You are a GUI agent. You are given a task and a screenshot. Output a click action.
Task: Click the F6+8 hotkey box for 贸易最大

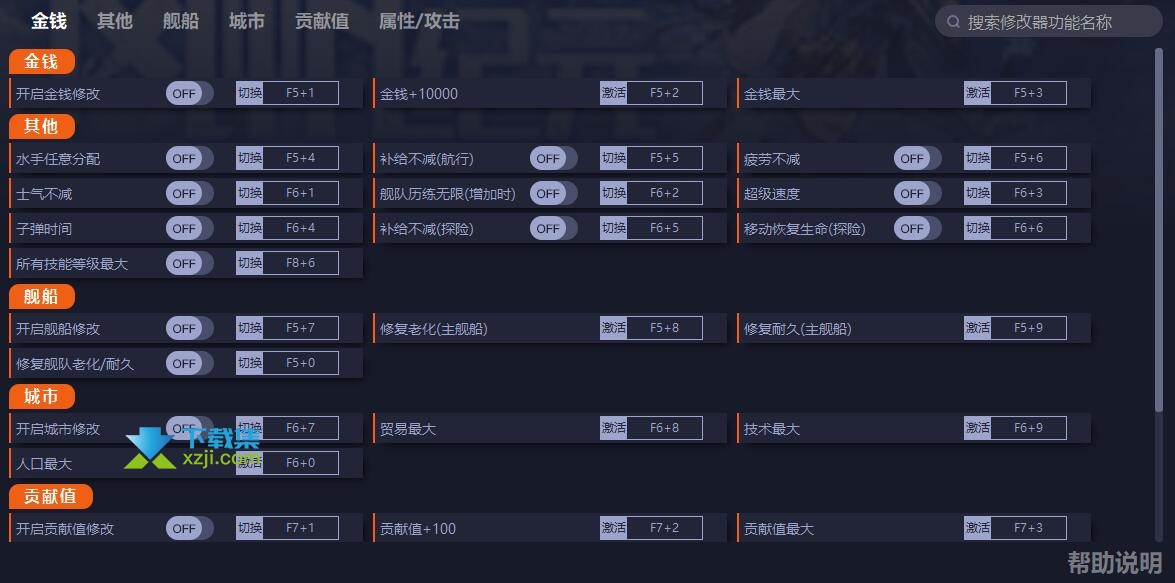point(665,428)
